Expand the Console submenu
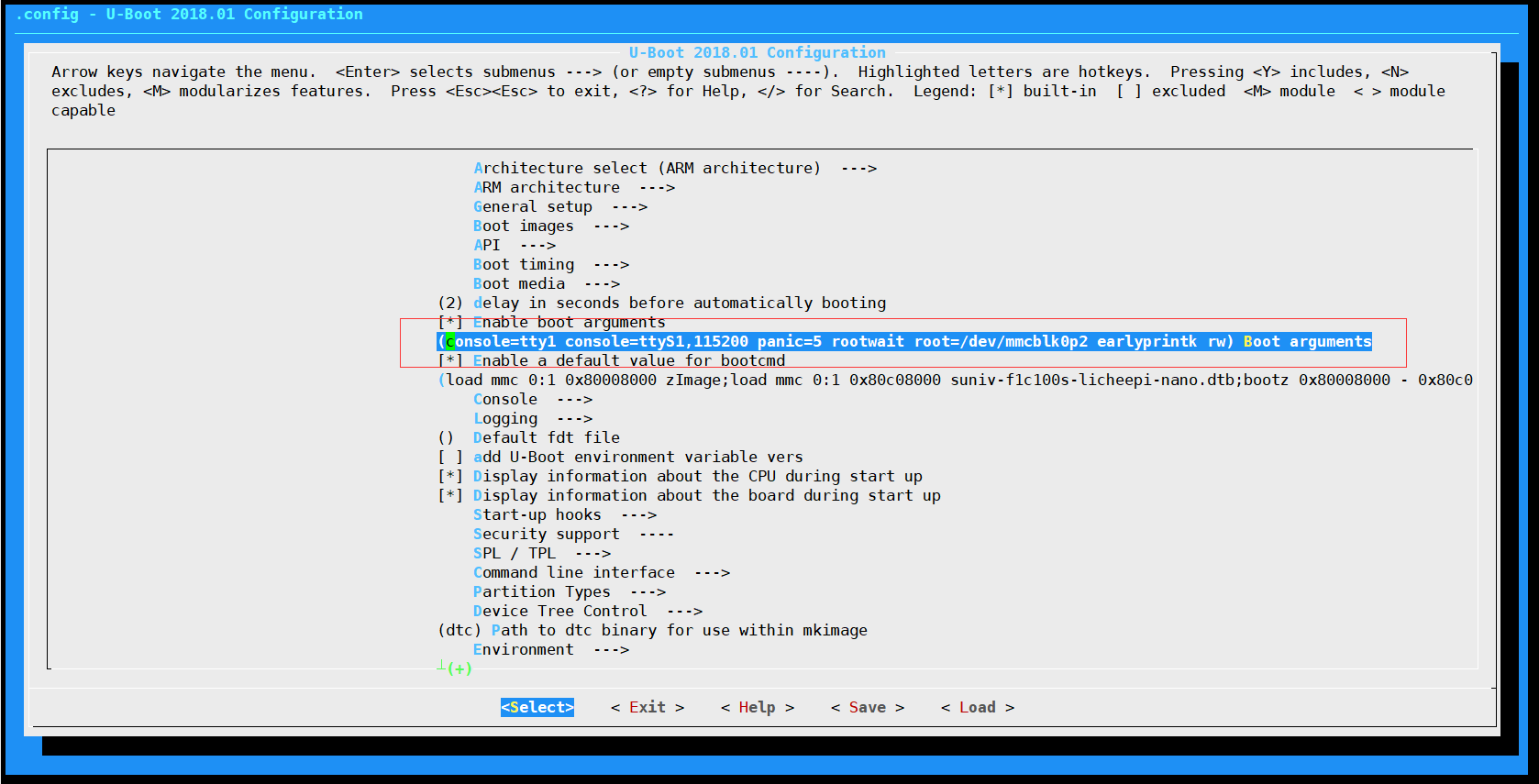This screenshot has width=1539, height=784. click(x=533, y=399)
